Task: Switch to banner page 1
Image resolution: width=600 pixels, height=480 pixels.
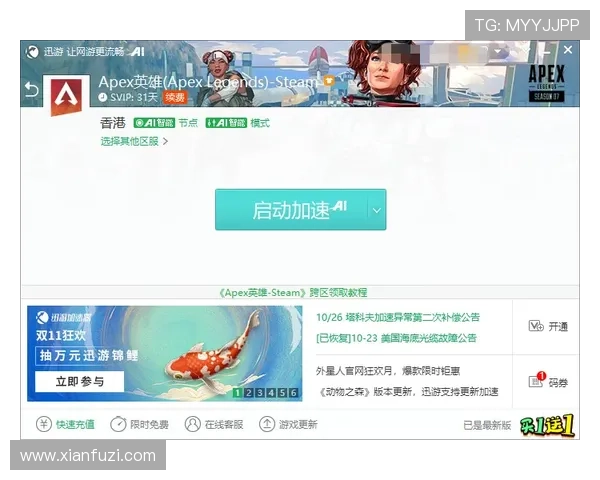Action: (238, 392)
